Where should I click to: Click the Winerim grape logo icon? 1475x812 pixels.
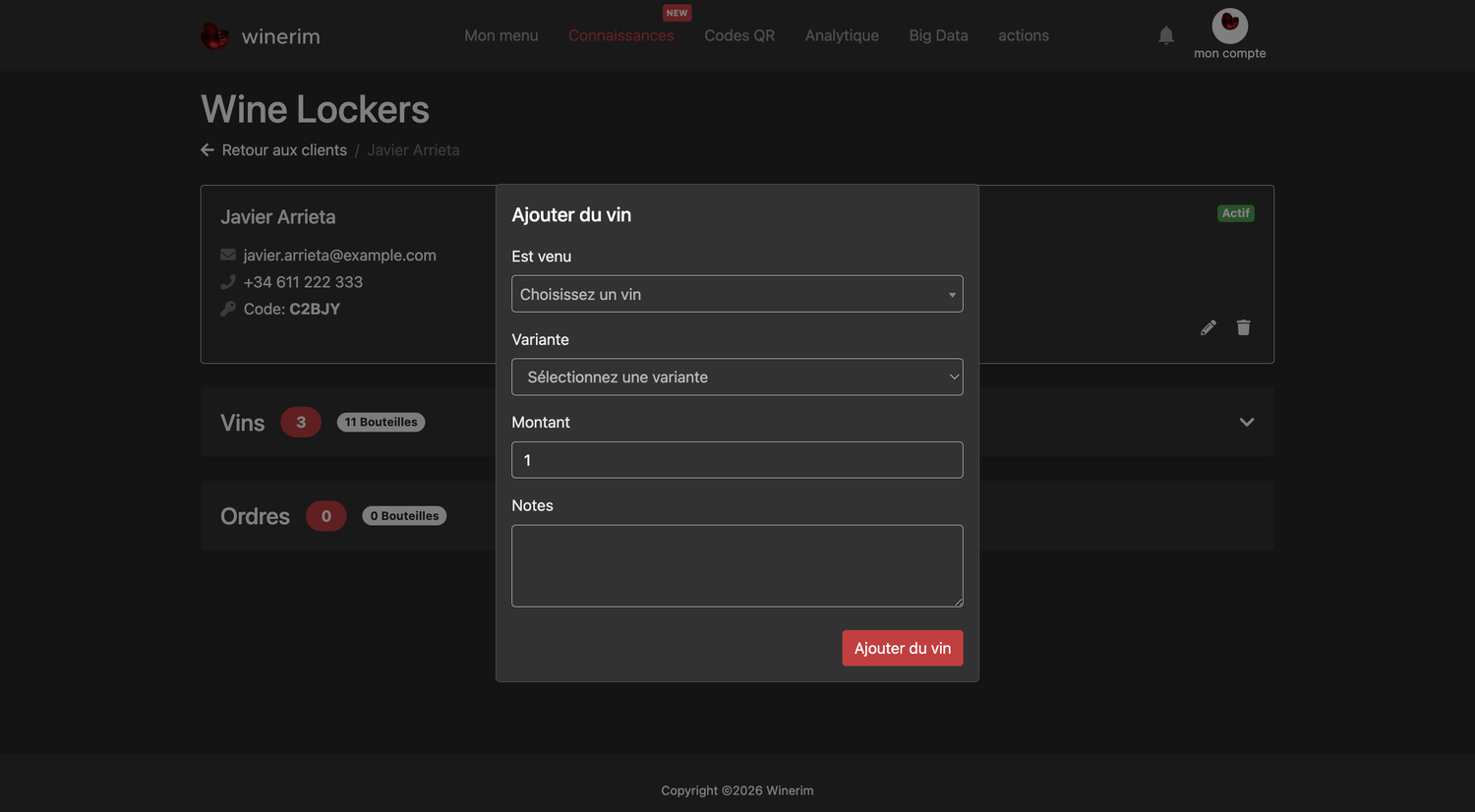214,35
